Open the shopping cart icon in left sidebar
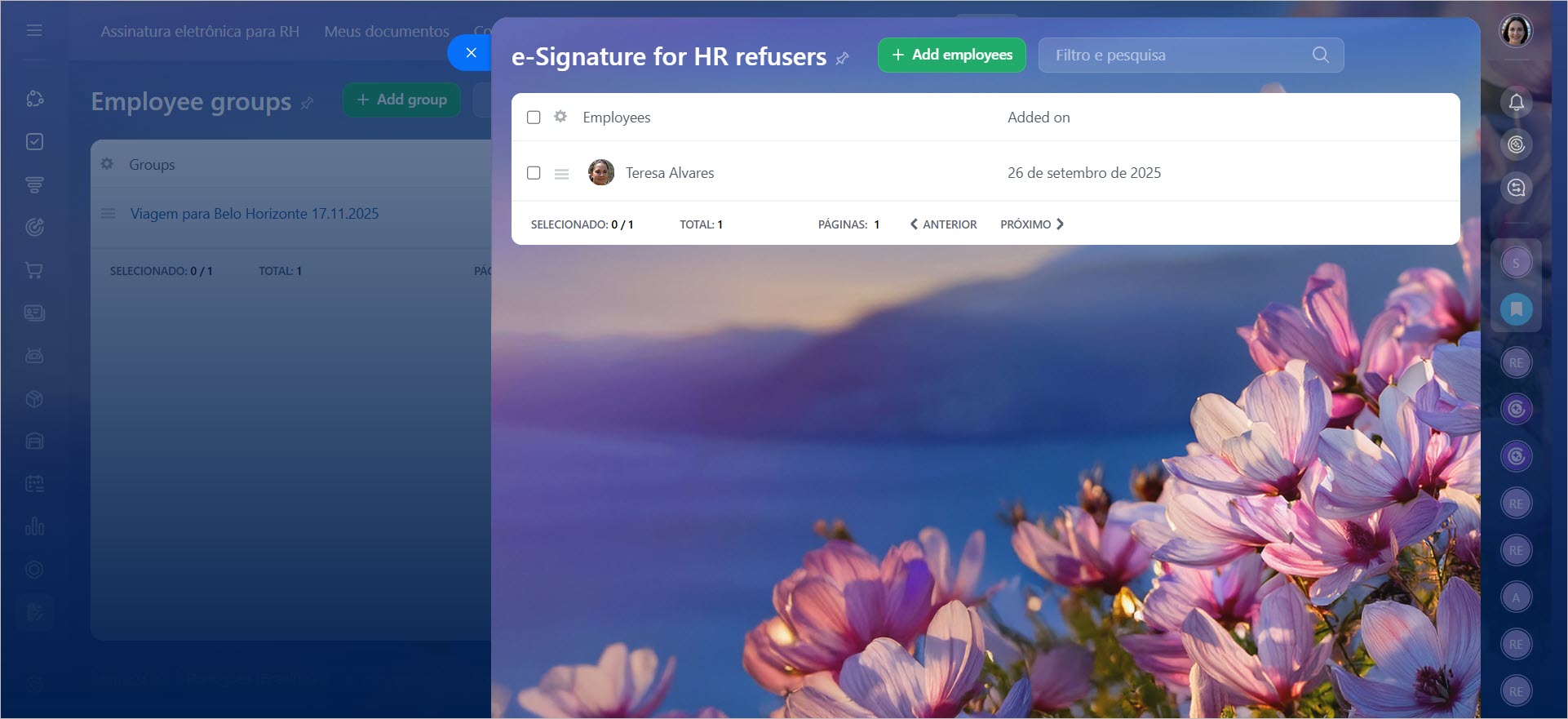The width and height of the screenshot is (1568, 719). point(34,270)
